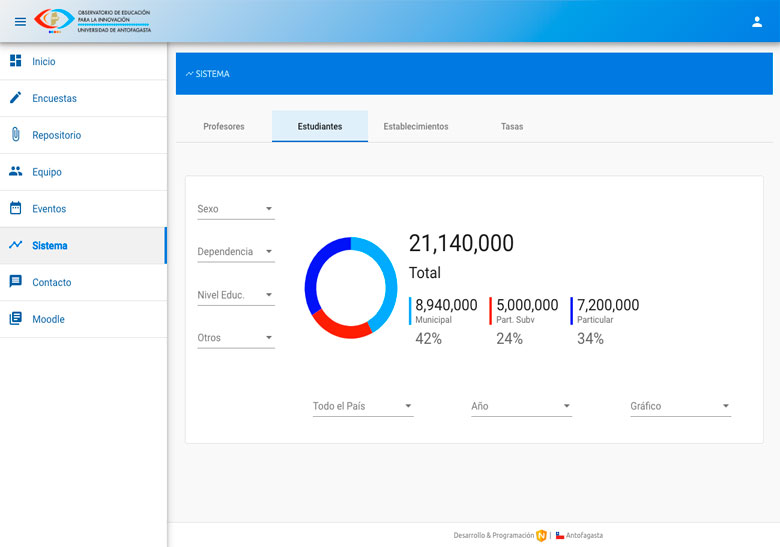Image resolution: width=780 pixels, height=547 pixels.
Task: Open Encuestas in the sidebar
Action: pyautogui.click(x=84, y=98)
